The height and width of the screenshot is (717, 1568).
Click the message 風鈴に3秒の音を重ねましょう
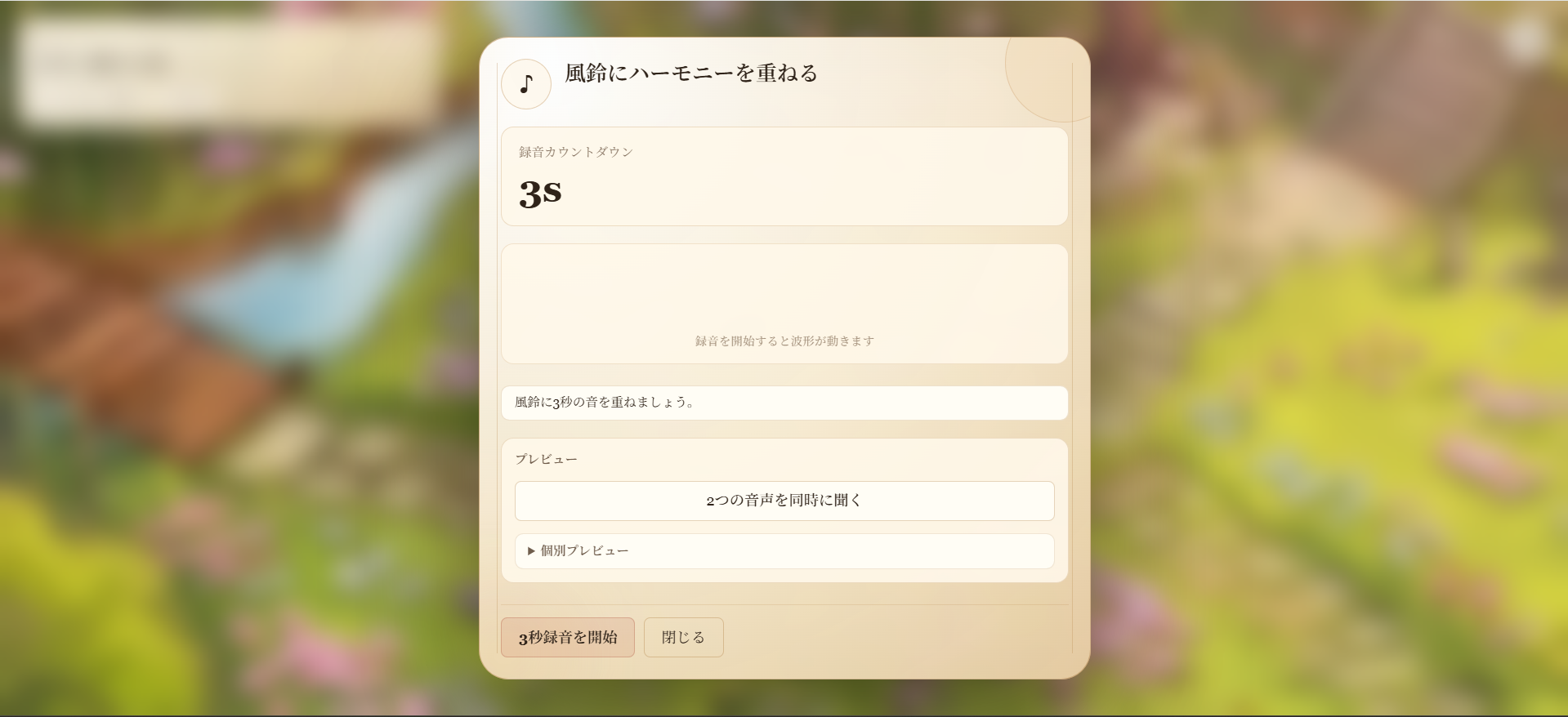click(603, 402)
